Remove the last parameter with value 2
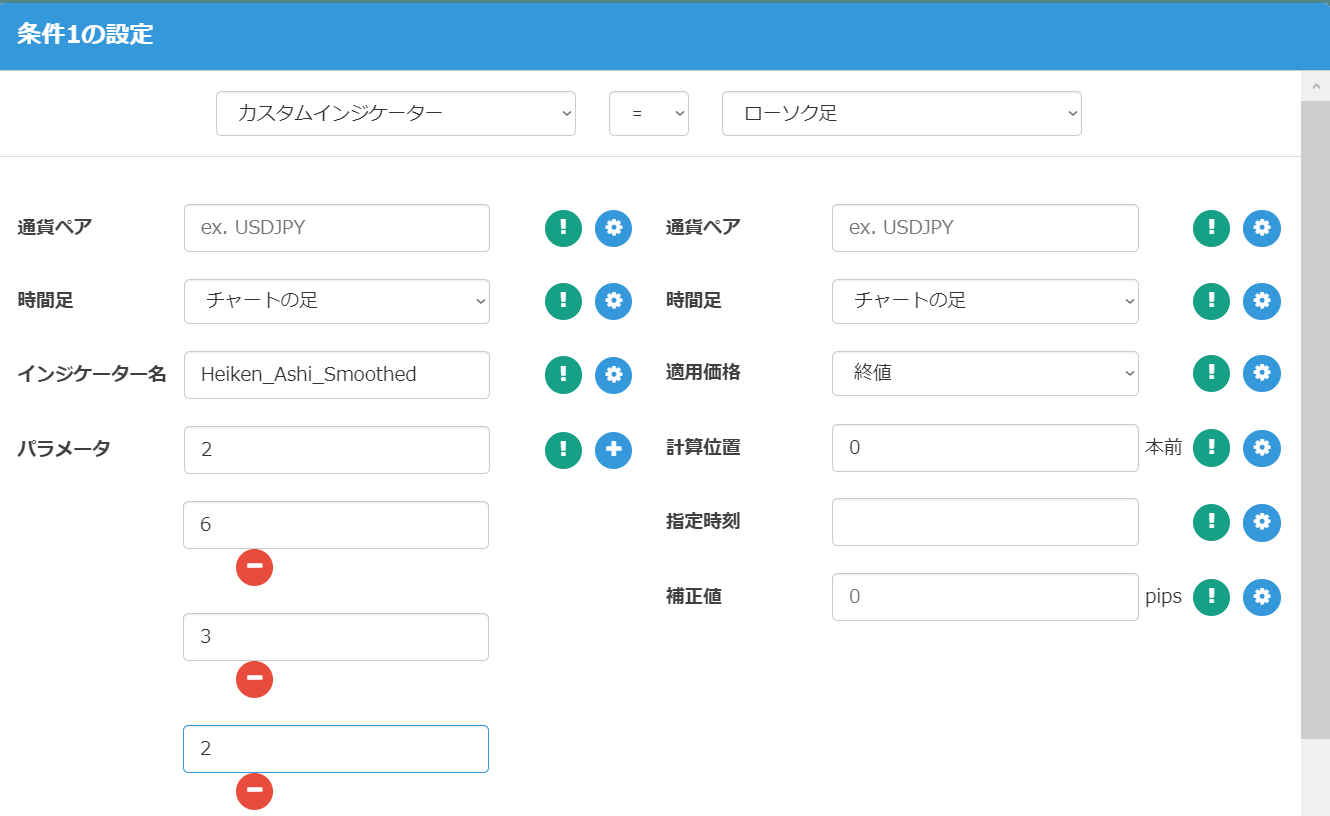Image resolution: width=1330 pixels, height=816 pixels. (x=255, y=791)
